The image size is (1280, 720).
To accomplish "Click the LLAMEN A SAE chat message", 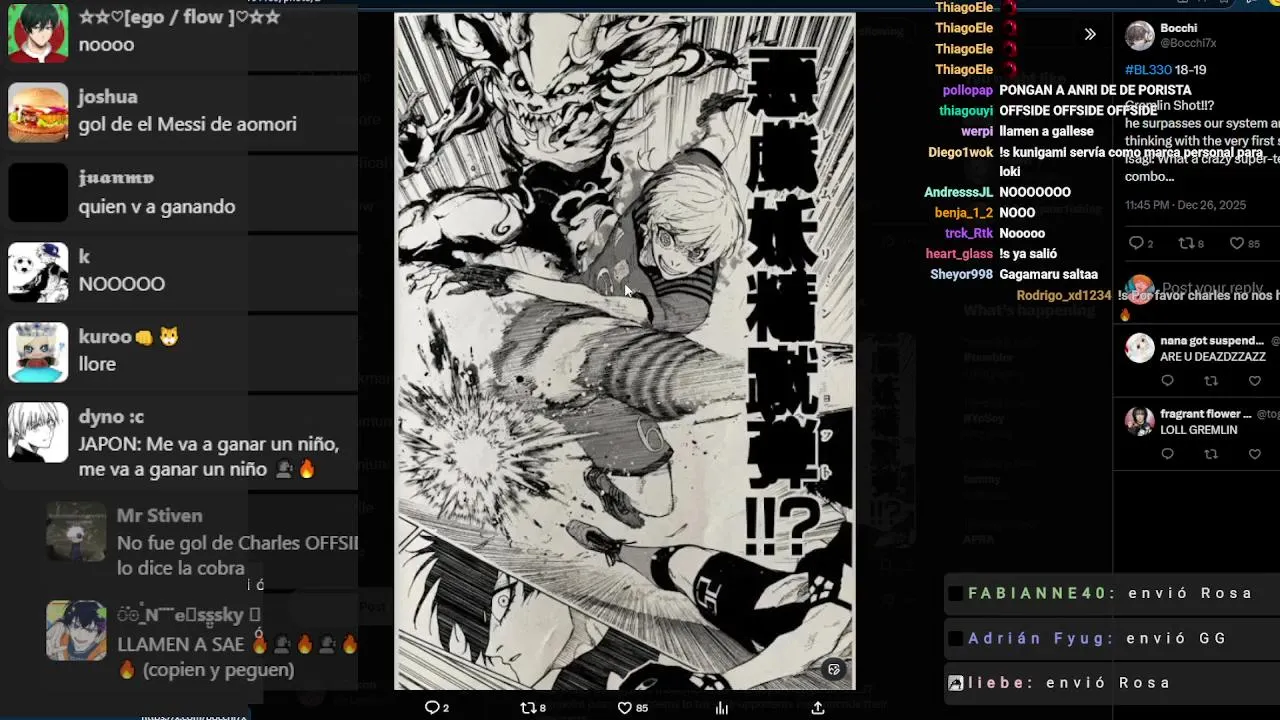I will coord(237,657).
